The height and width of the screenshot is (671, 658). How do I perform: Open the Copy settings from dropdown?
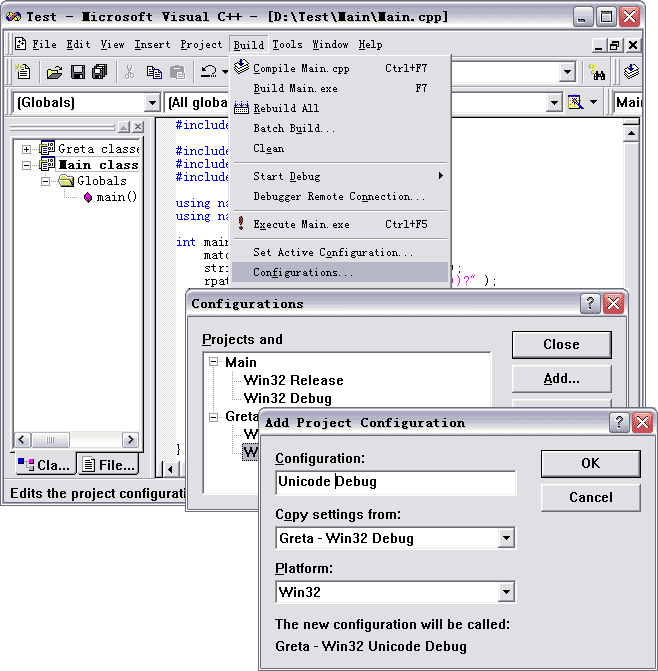click(x=506, y=538)
